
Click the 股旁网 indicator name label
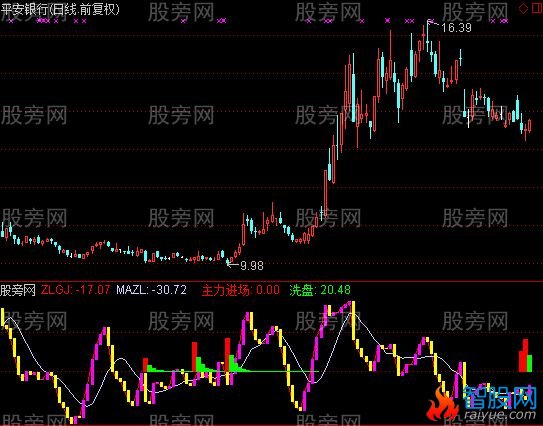[18, 290]
